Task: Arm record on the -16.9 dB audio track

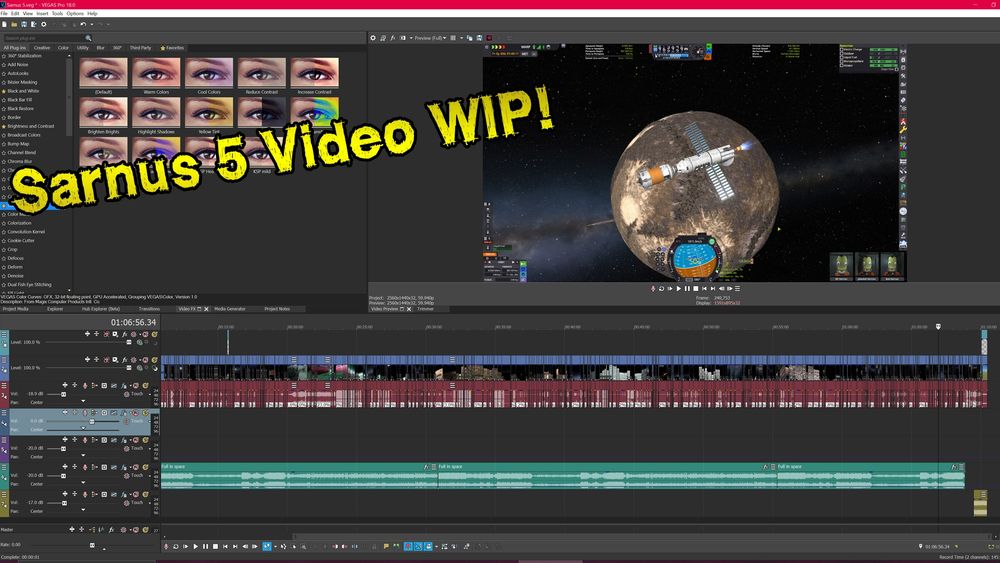Action: [85, 386]
